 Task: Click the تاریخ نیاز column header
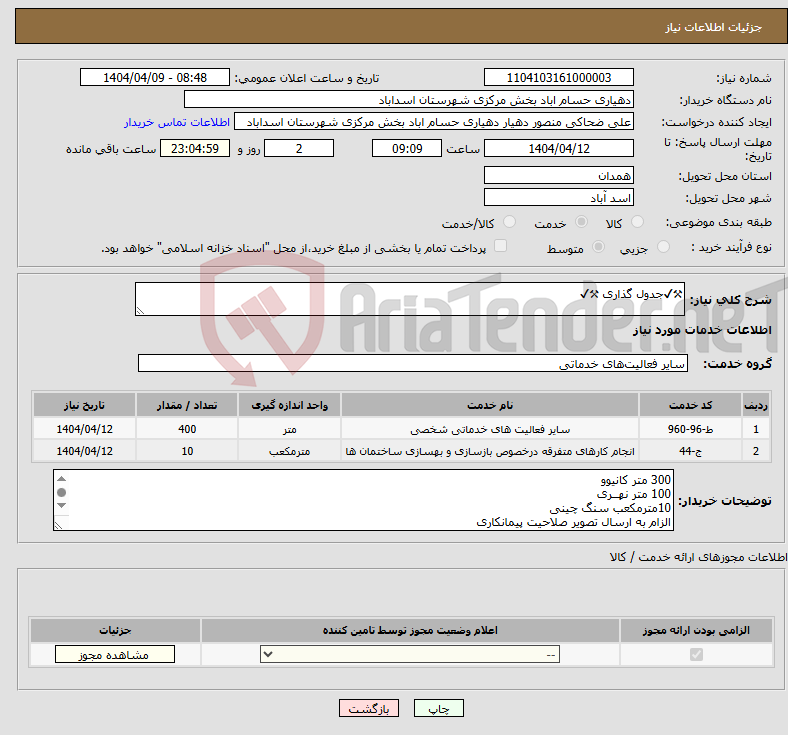(x=84, y=405)
